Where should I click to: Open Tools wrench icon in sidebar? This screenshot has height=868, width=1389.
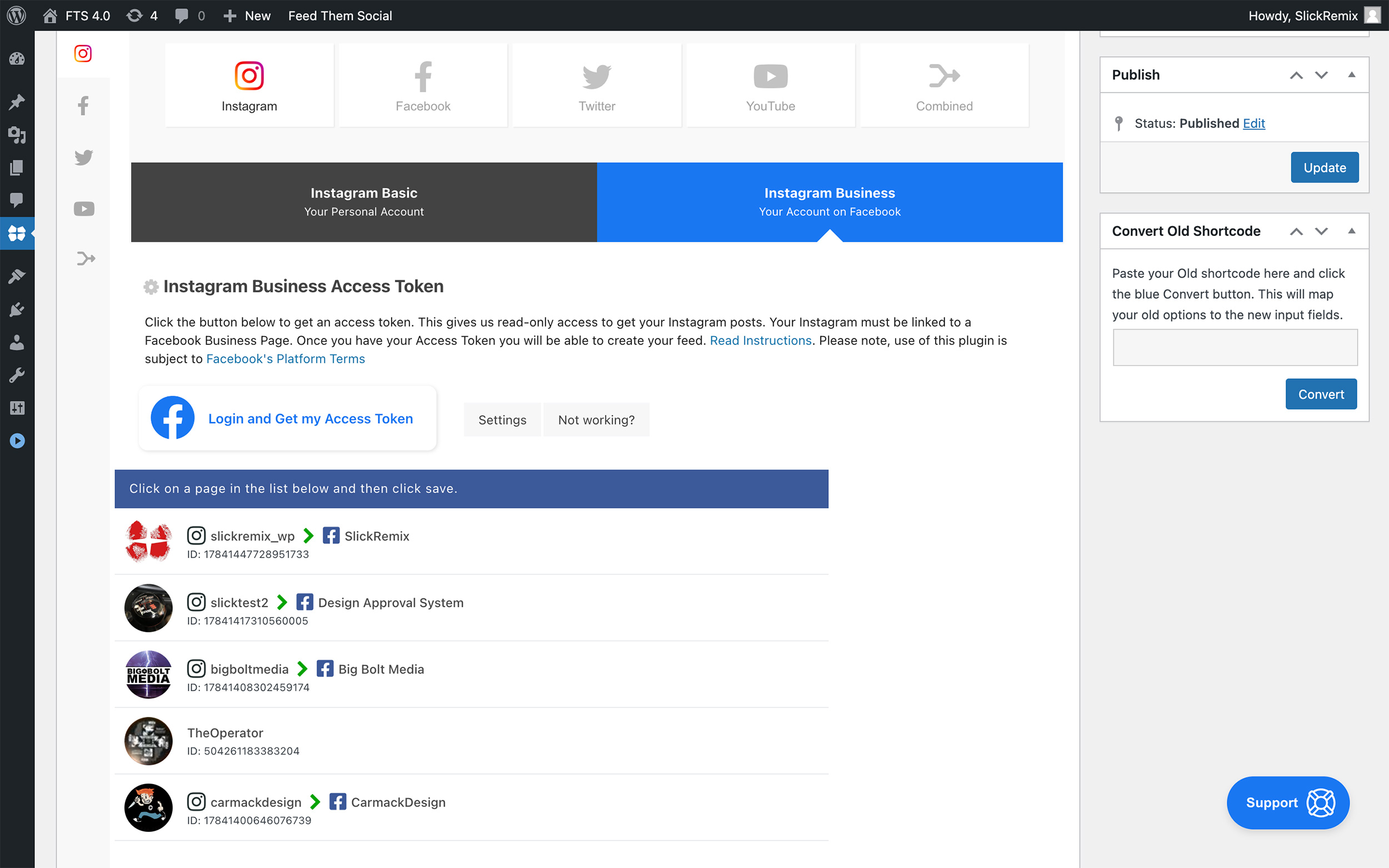[x=17, y=375]
